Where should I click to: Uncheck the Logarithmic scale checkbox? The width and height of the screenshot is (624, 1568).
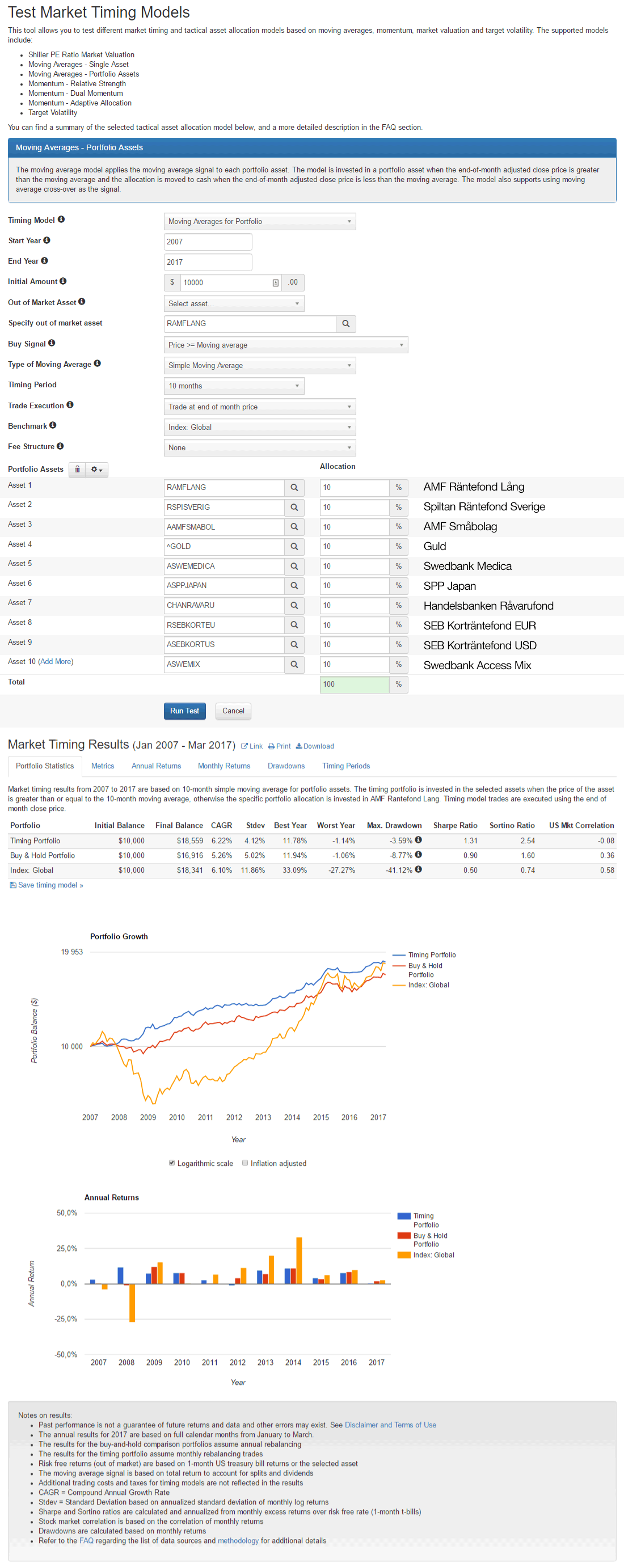point(172,1163)
